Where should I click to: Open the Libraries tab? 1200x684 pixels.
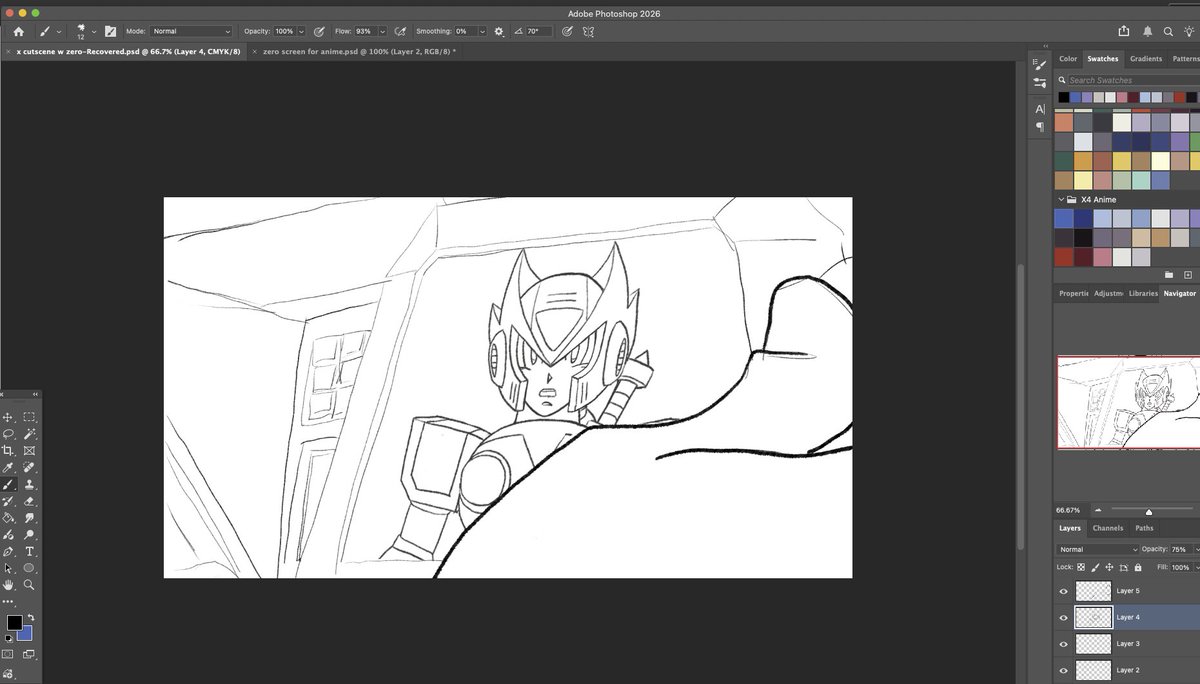coord(1143,293)
